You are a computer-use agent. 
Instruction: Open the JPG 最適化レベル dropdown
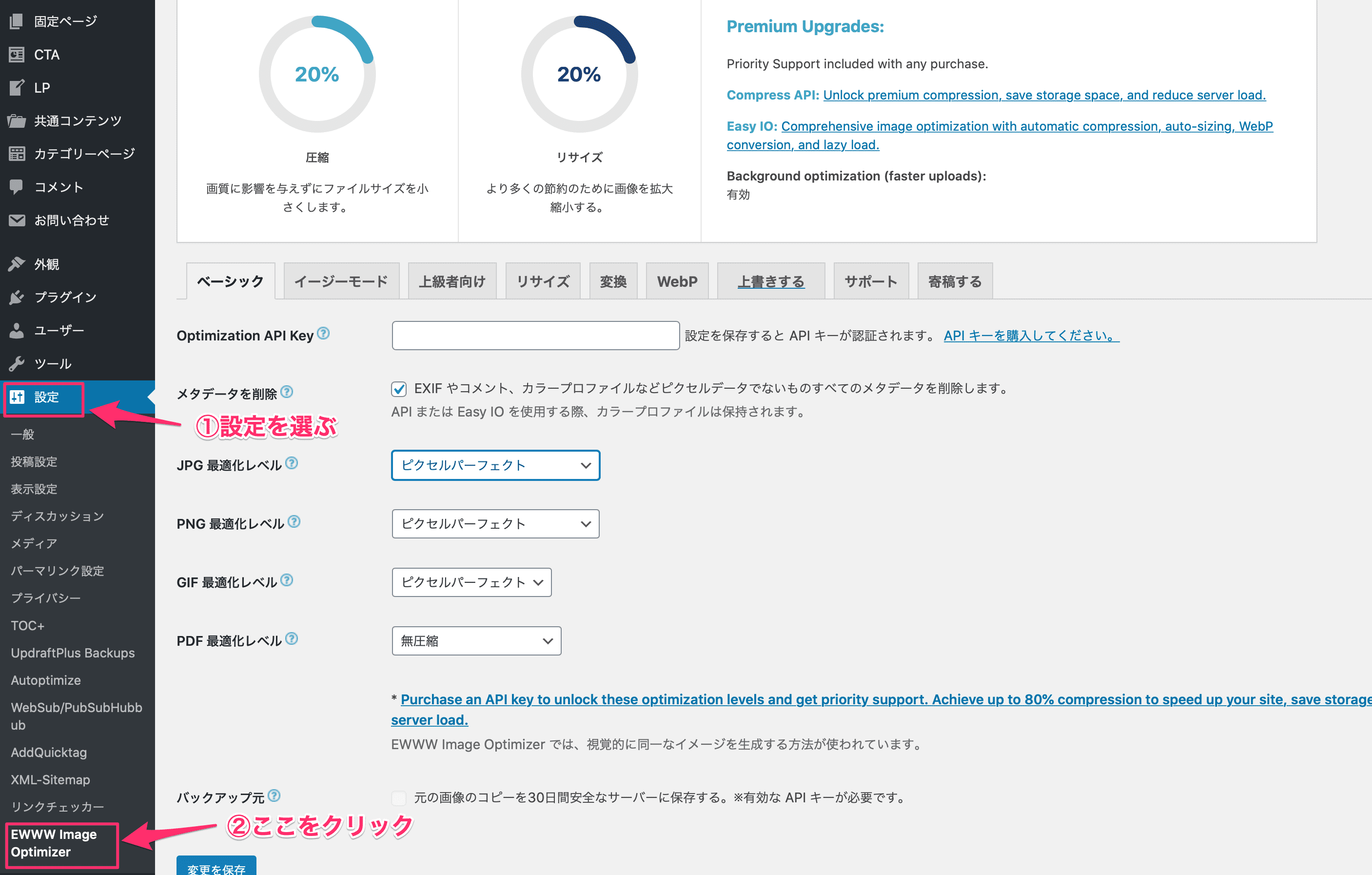click(x=495, y=465)
